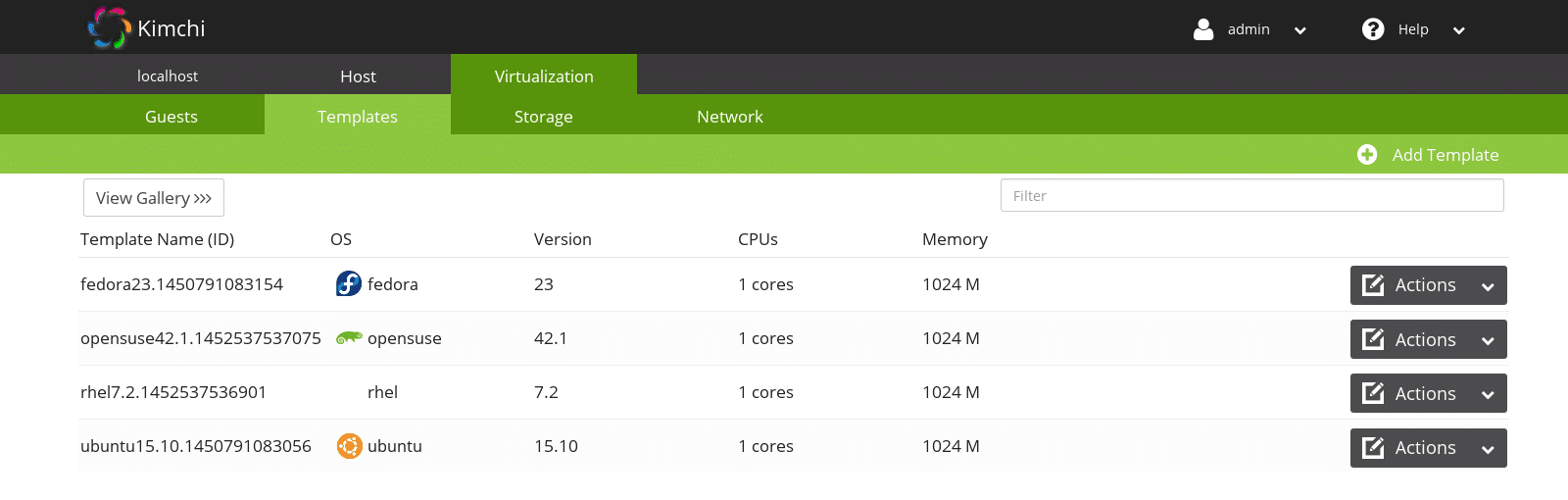Screen dimensions: 1568x500
Task: Click version 23 in fedora row
Action: click(x=544, y=284)
